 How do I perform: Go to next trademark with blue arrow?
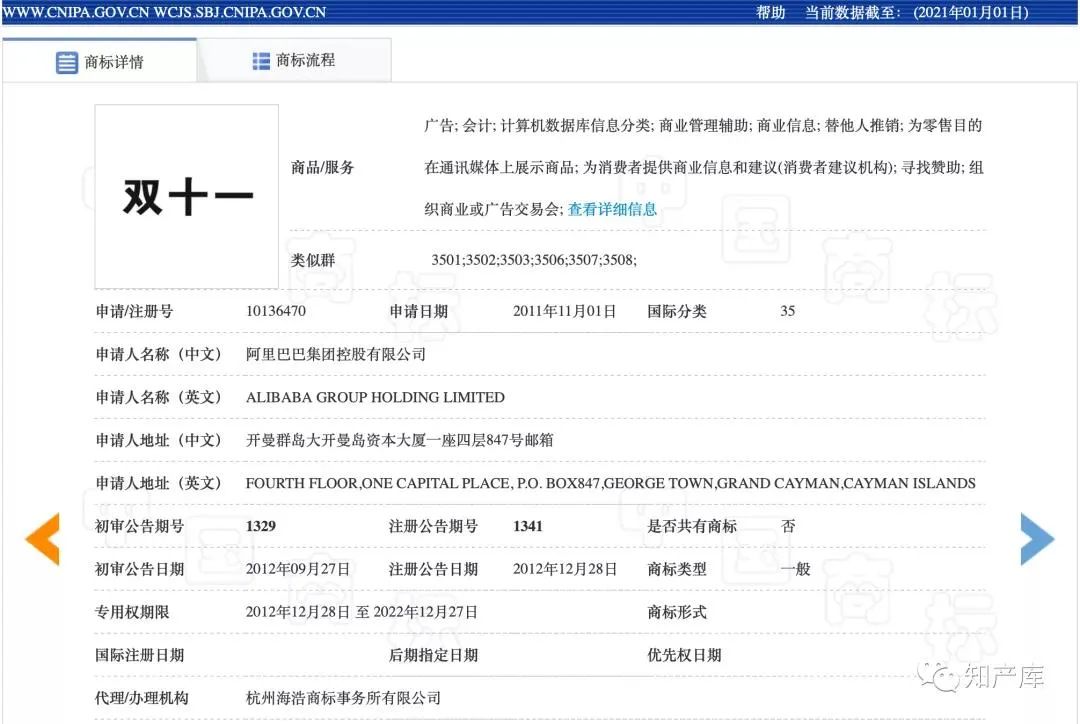coord(1037,539)
